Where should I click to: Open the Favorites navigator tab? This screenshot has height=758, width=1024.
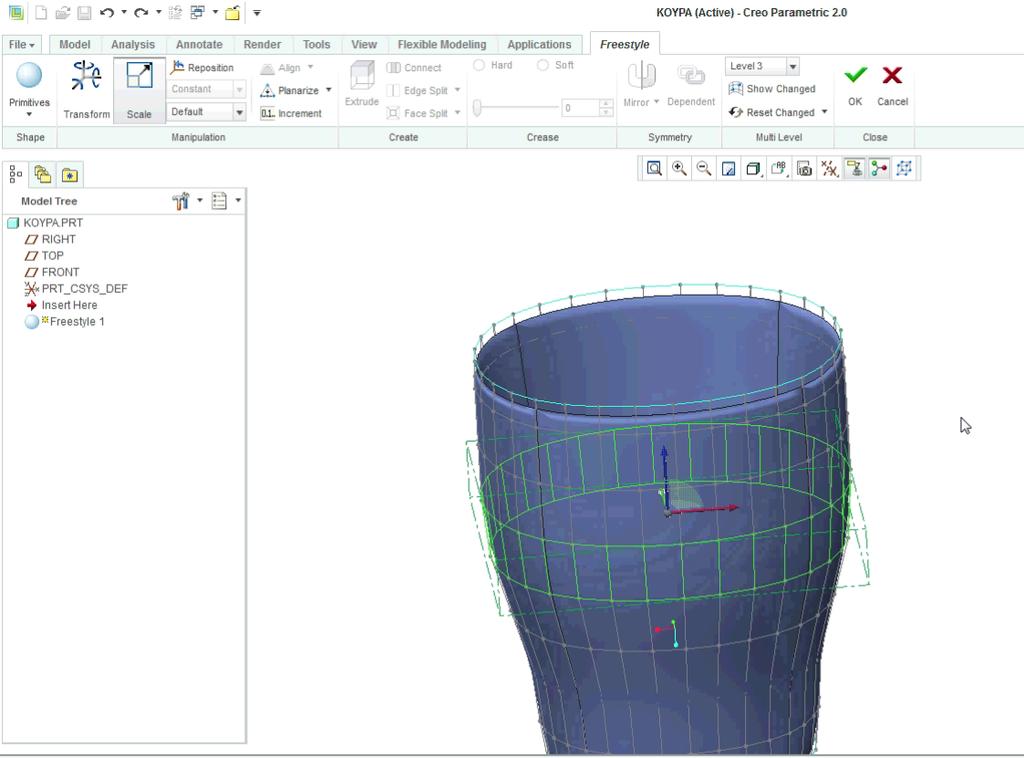pyautogui.click(x=70, y=174)
